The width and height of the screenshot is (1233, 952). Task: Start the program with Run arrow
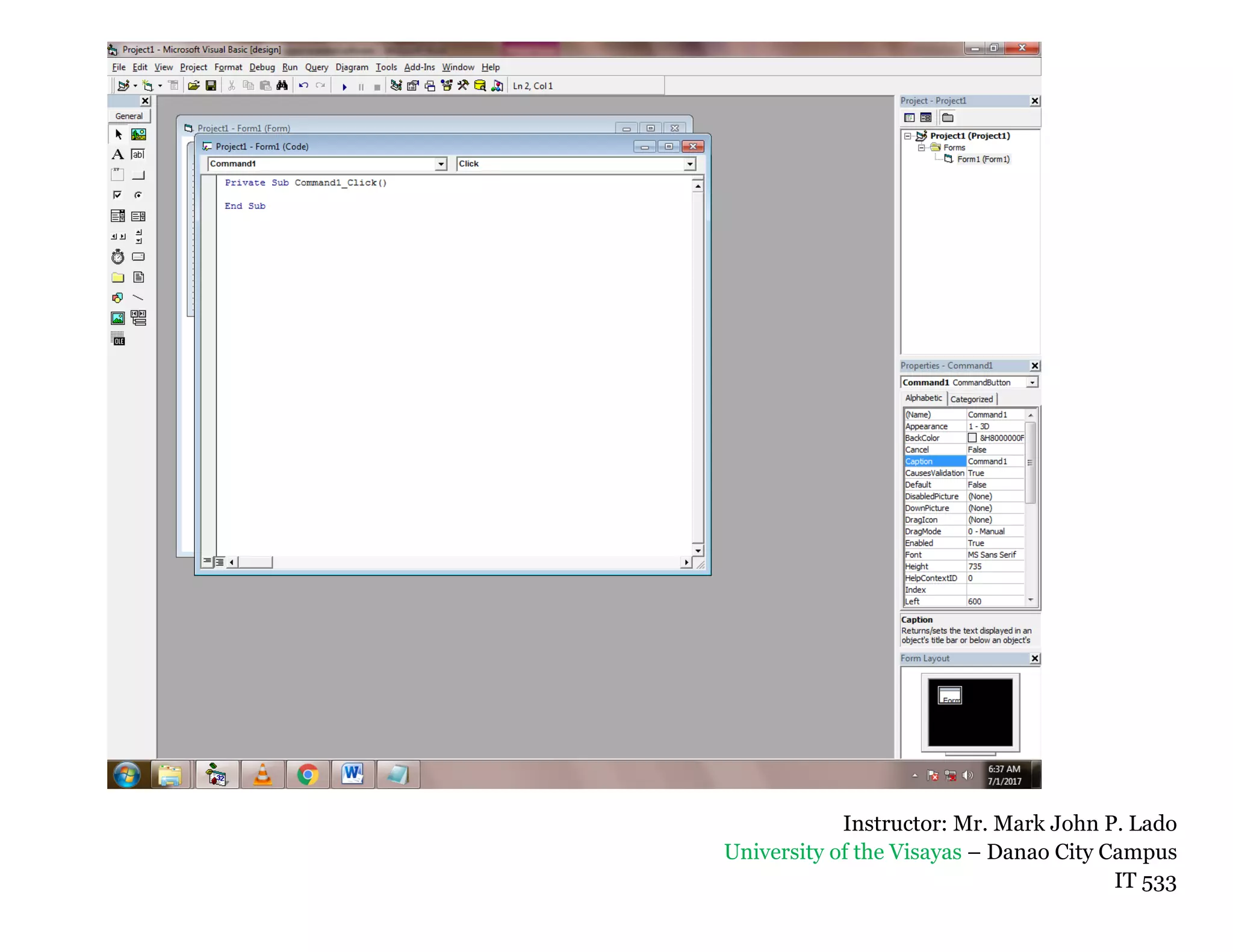click(344, 87)
